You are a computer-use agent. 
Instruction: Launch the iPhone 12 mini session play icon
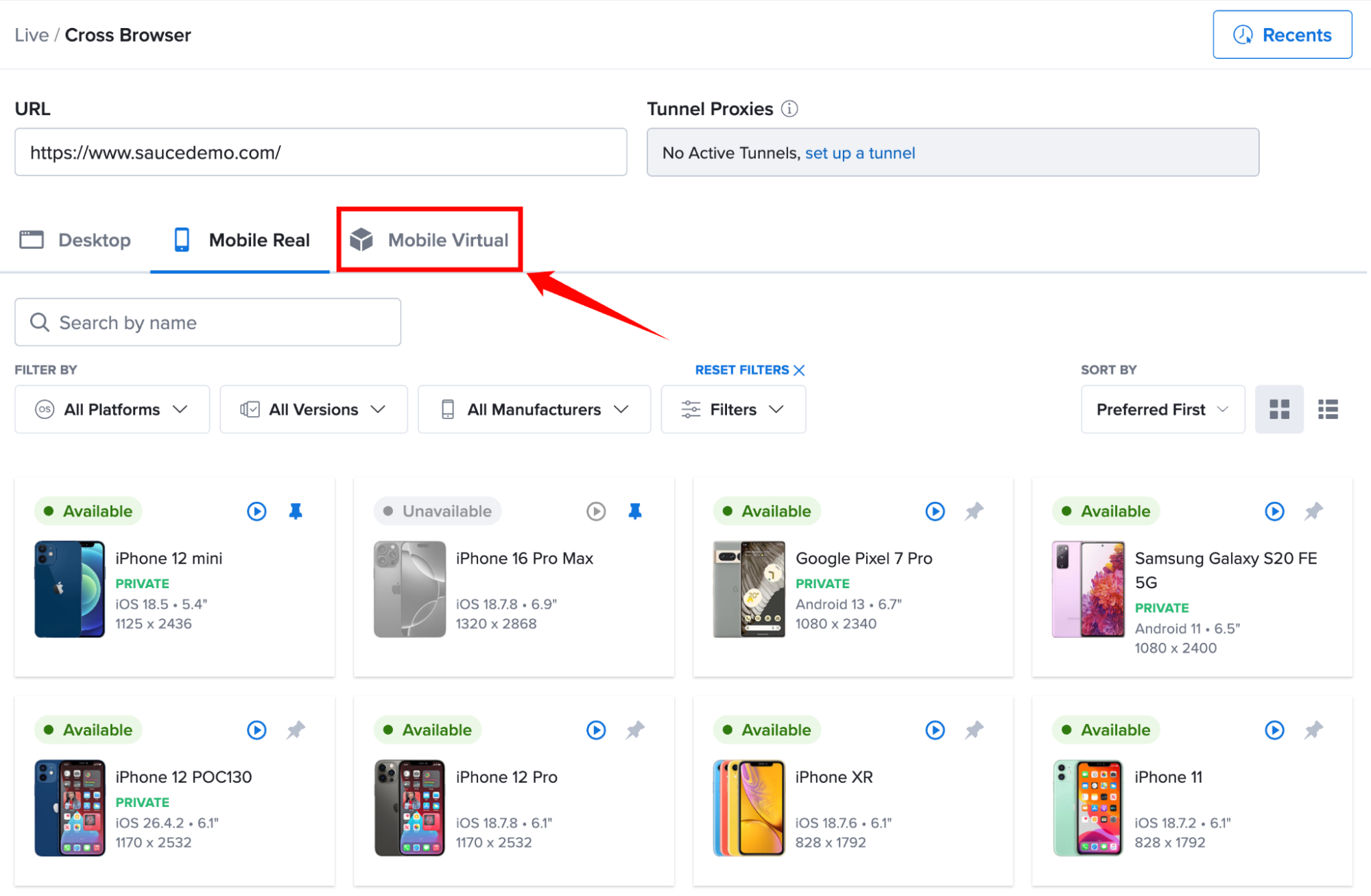(x=257, y=511)
